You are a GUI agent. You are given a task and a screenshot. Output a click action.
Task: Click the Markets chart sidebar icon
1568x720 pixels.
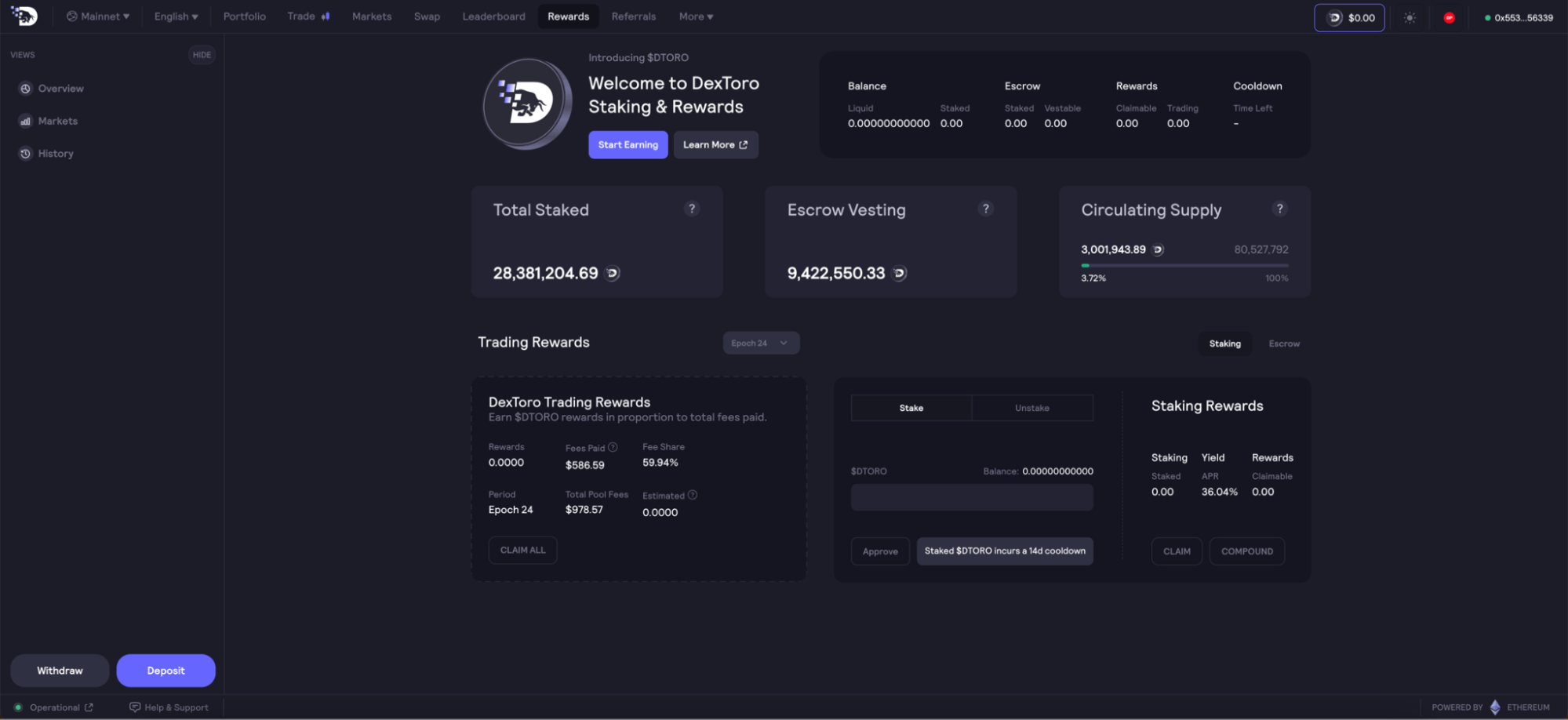click(25, 121)
